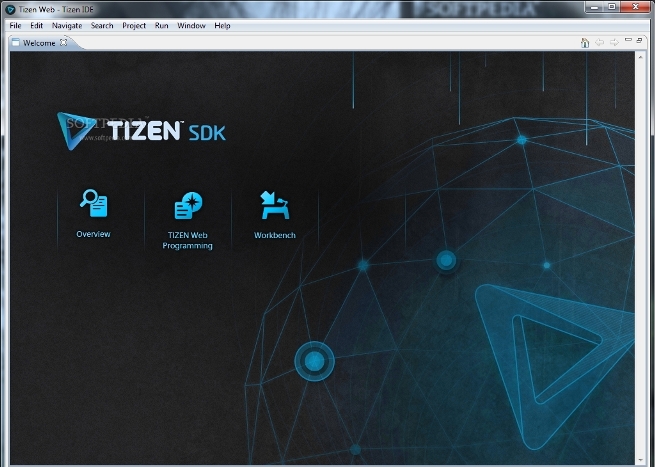Maximize the Welcome view panel
Image resolution: width=655 pixels, height=467 pixels.
click(639, 40)
